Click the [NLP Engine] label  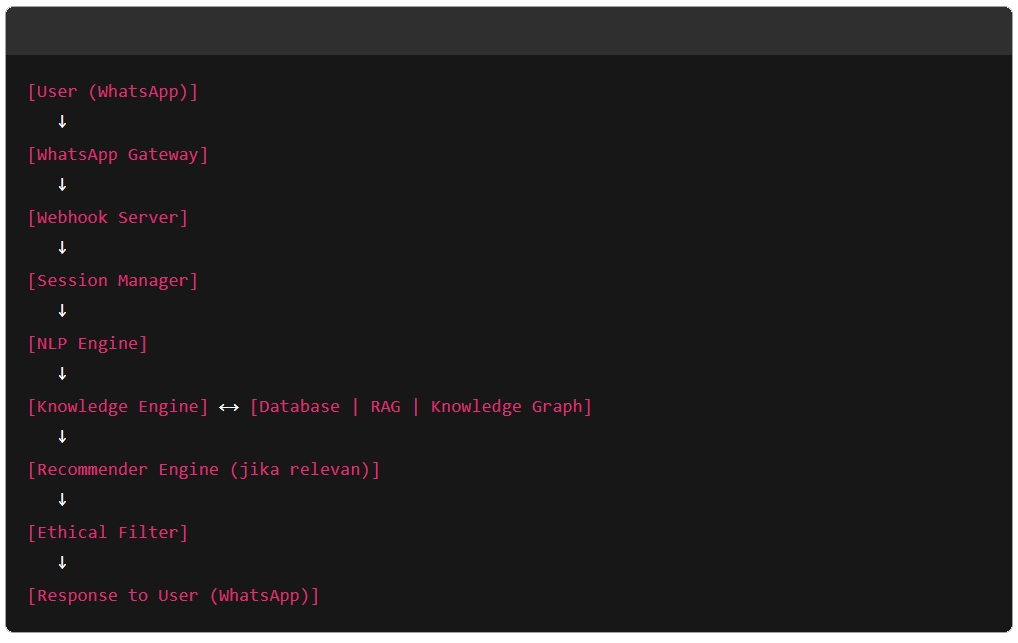[x=88, y=344]
